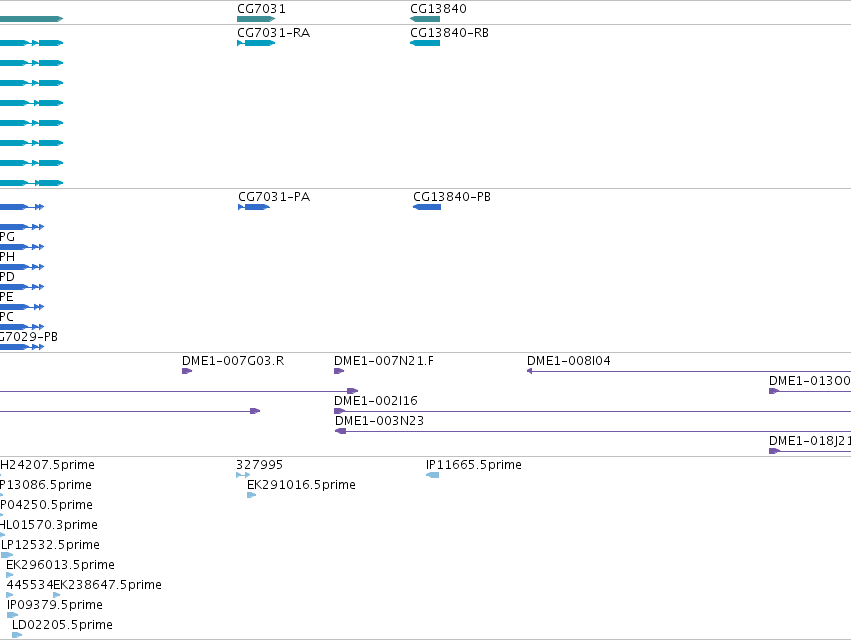Image resolution: width=851 pixels, height=640 pixels.
Task: Select the CG7029-PB protein glyph
Action: 22,347
